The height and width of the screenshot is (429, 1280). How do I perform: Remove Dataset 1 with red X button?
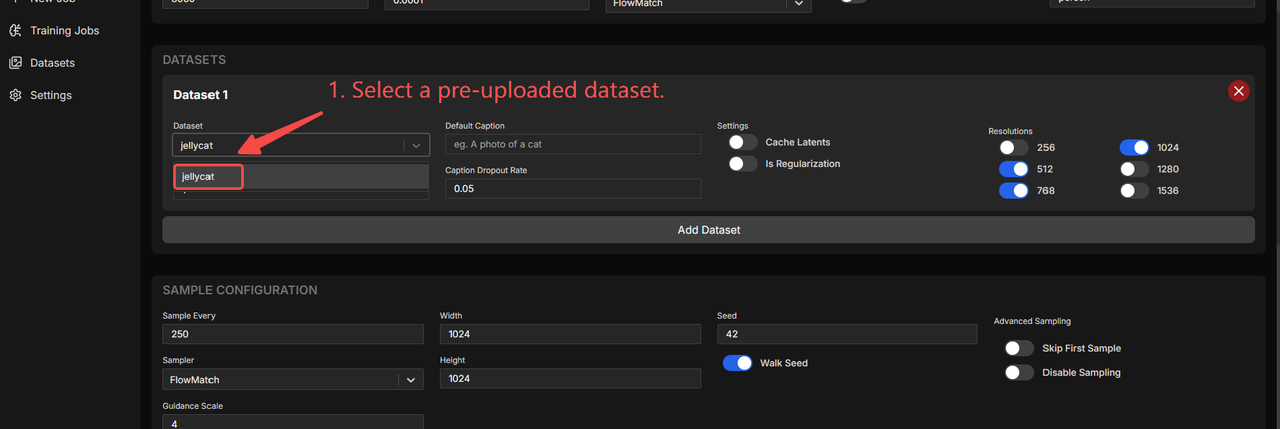(1239, 91)
